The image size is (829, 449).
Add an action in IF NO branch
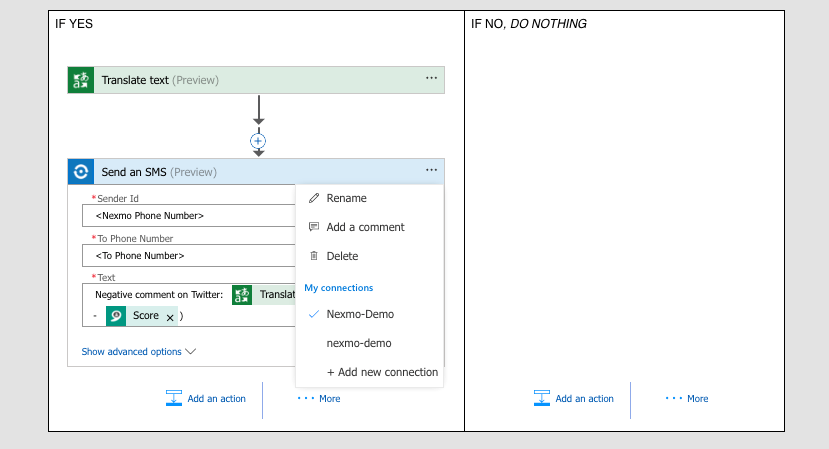click(574, 398)
